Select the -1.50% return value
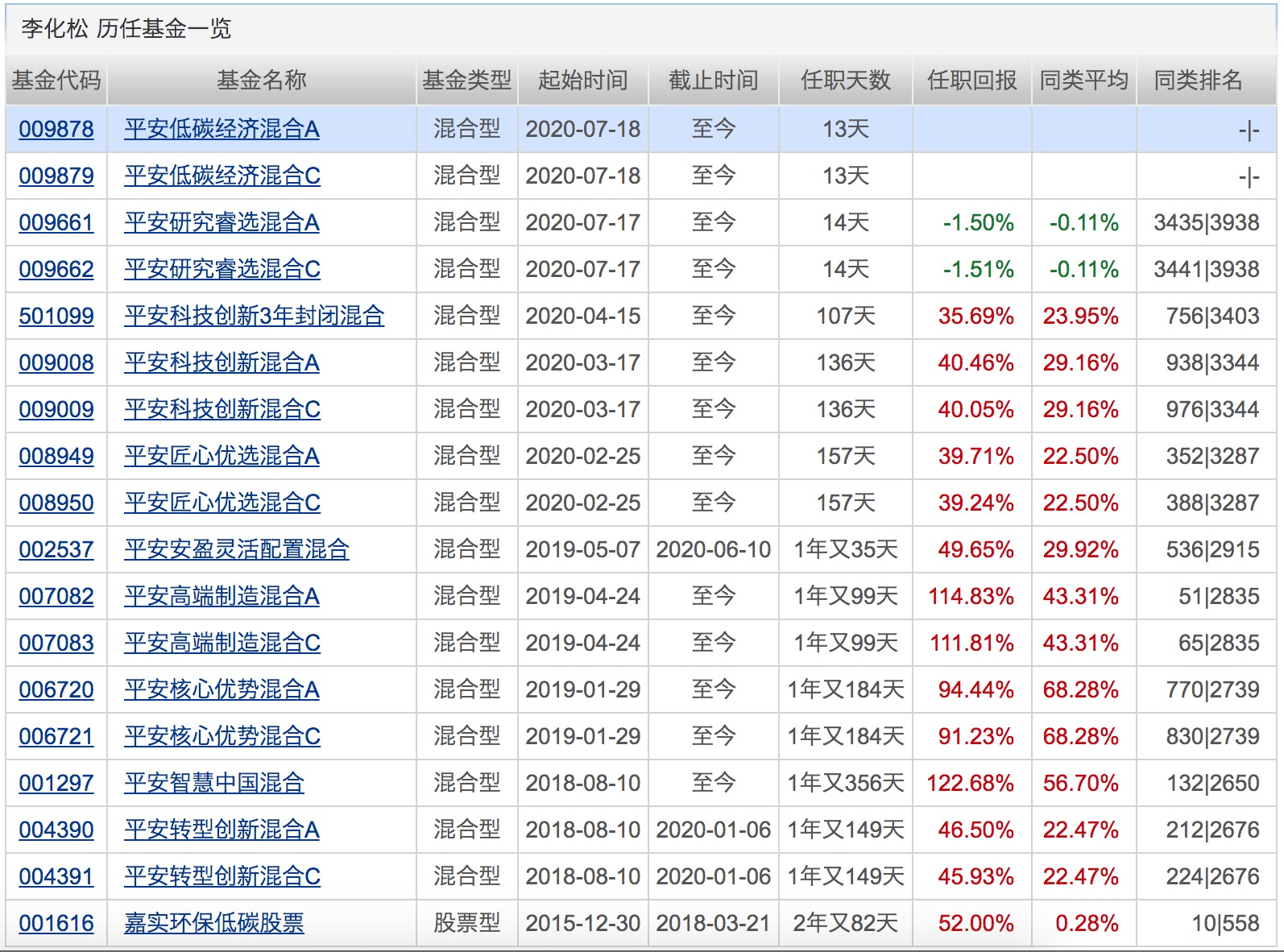The image size is (1284, 952). point(979,222)
